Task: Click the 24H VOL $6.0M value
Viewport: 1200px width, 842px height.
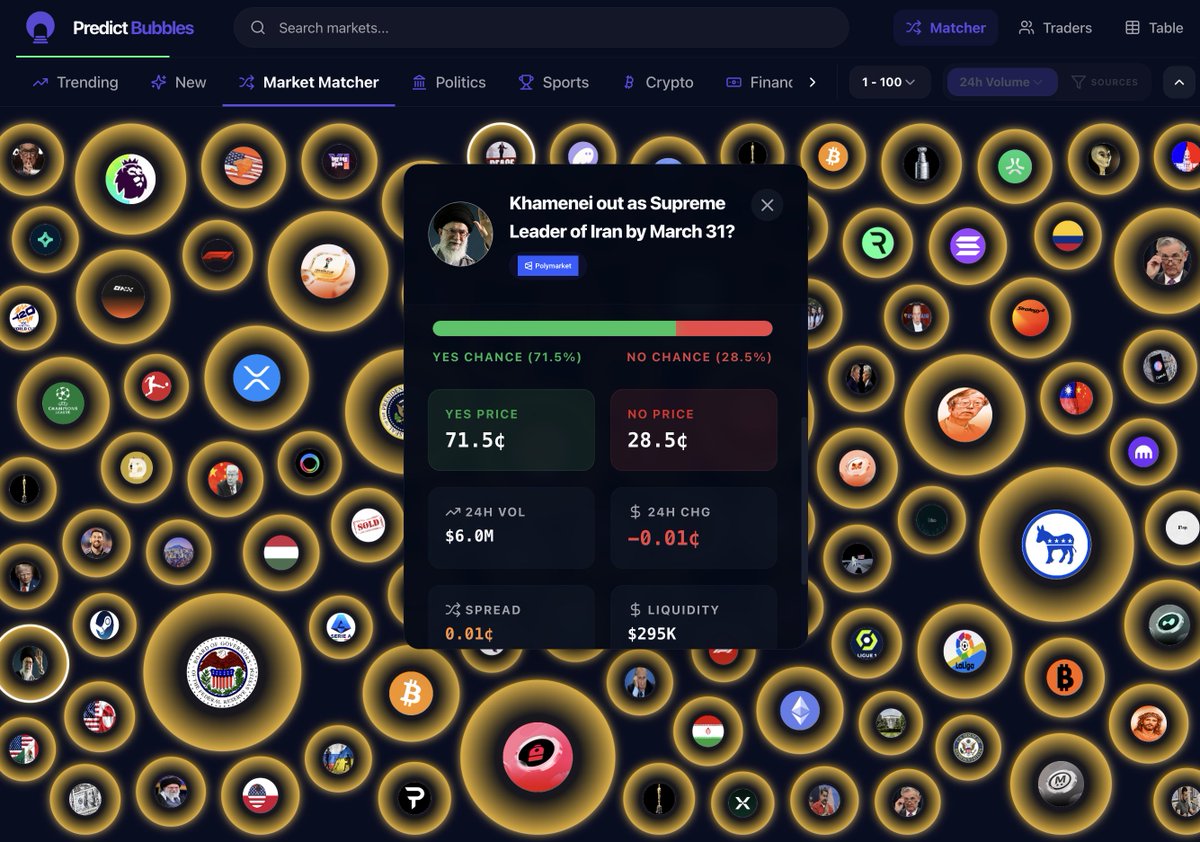Action: (469, 536)
